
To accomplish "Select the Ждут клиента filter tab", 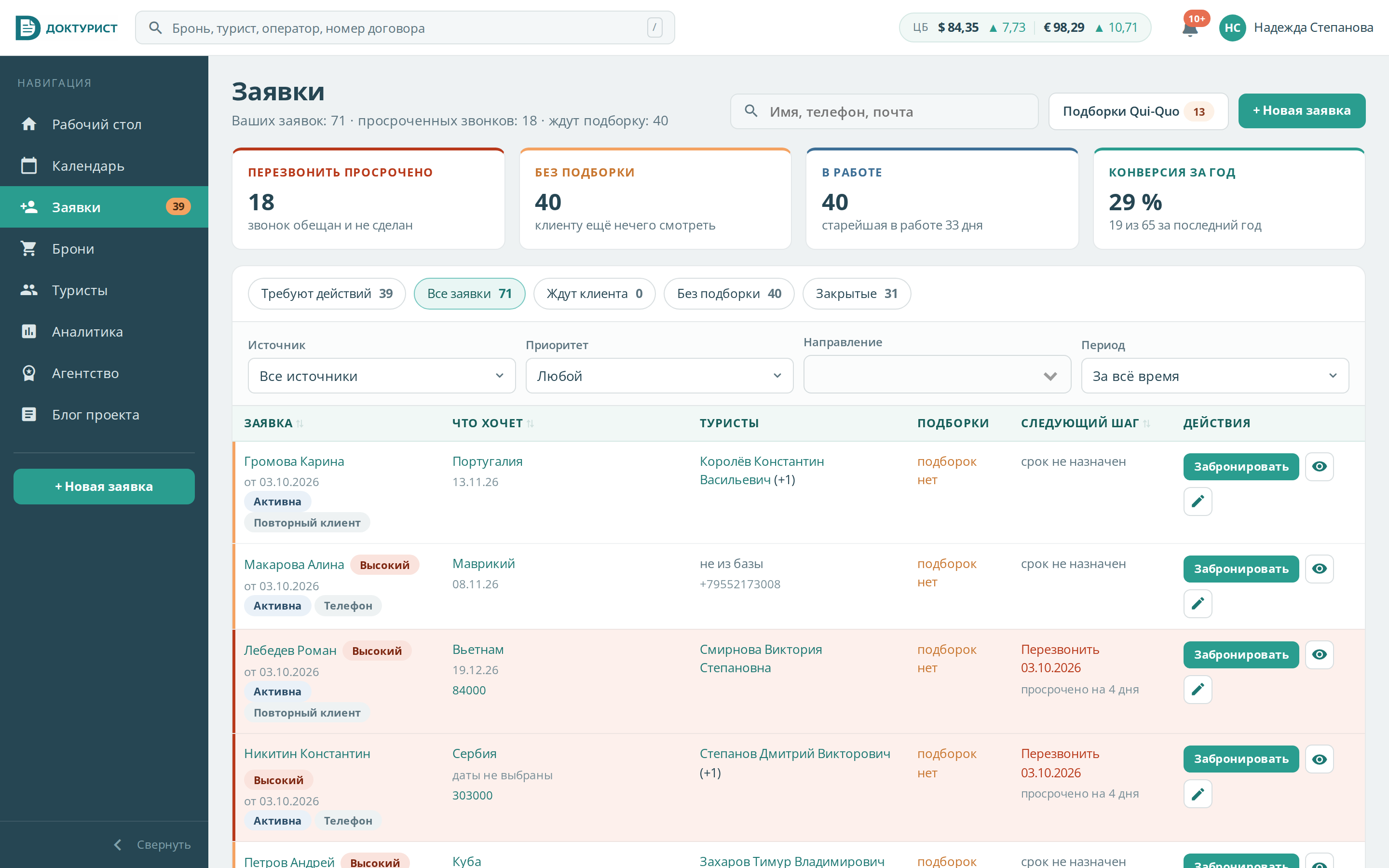I will pyautogui.click(x=594, y=293).
